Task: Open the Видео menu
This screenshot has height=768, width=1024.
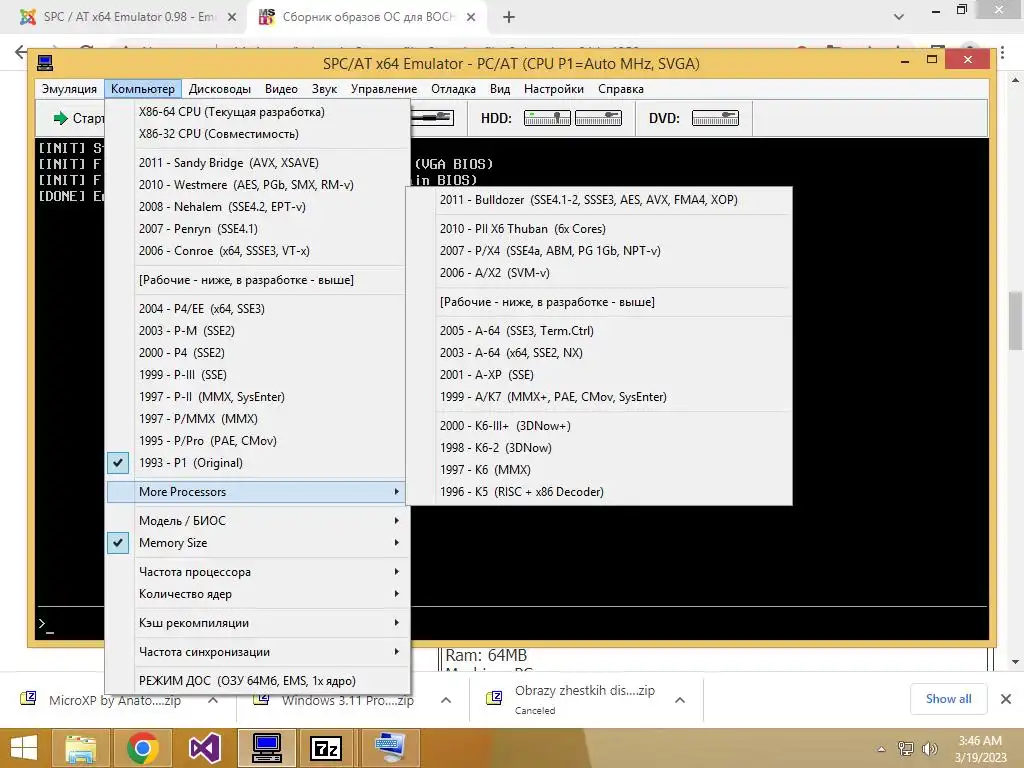Action: tap(281, 89)
